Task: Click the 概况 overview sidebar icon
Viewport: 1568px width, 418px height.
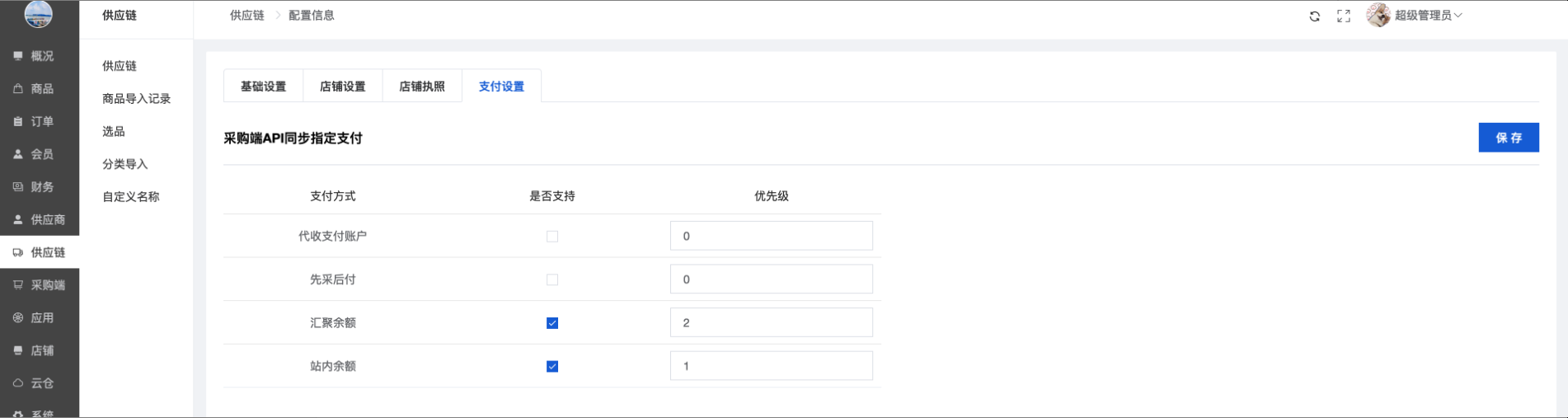Action: click(x=18, y=56)
